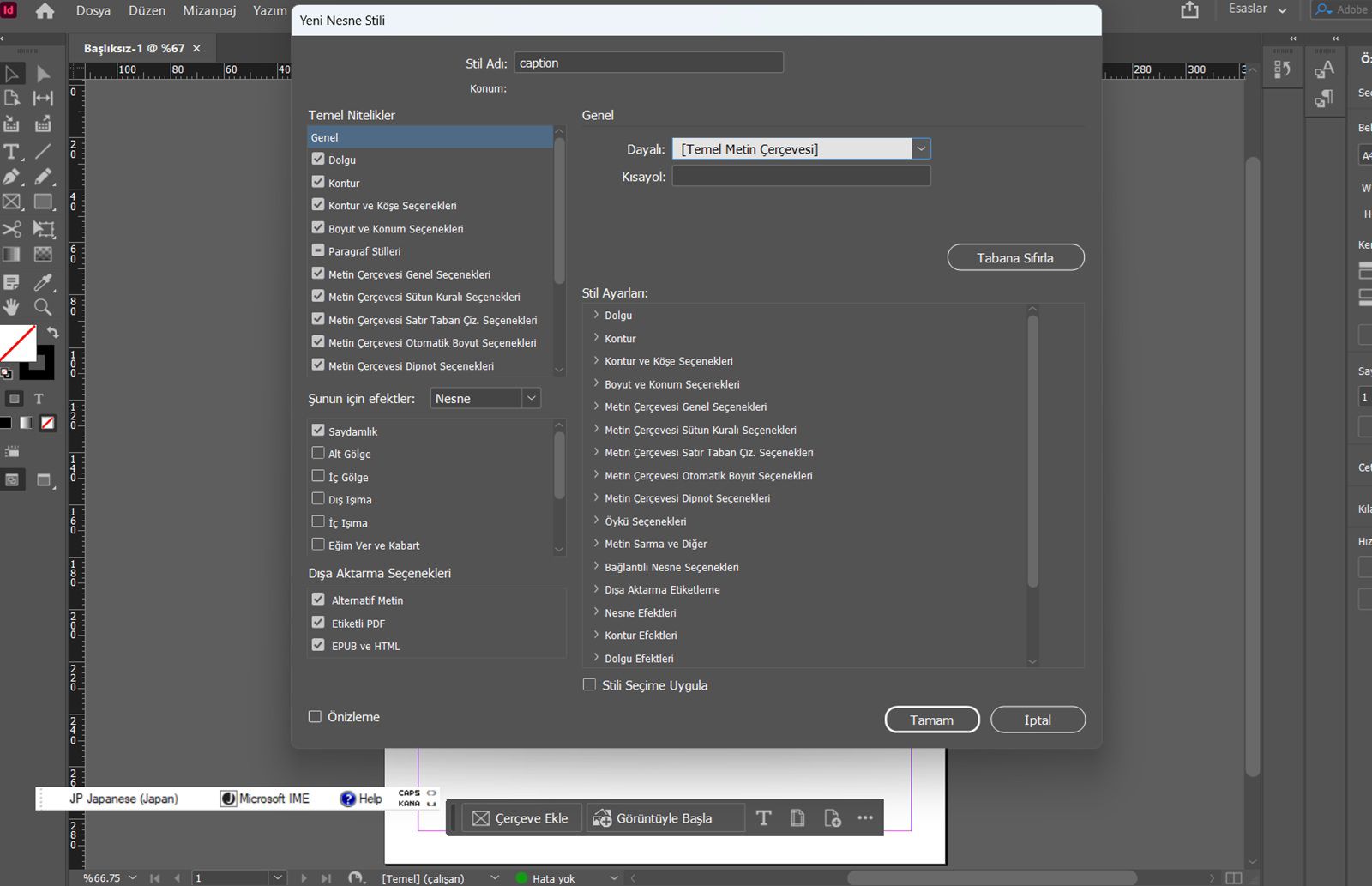This screenshot has height=886, width=1372.
Task: Pick the Note tool
Action: (x=12, y=282)
